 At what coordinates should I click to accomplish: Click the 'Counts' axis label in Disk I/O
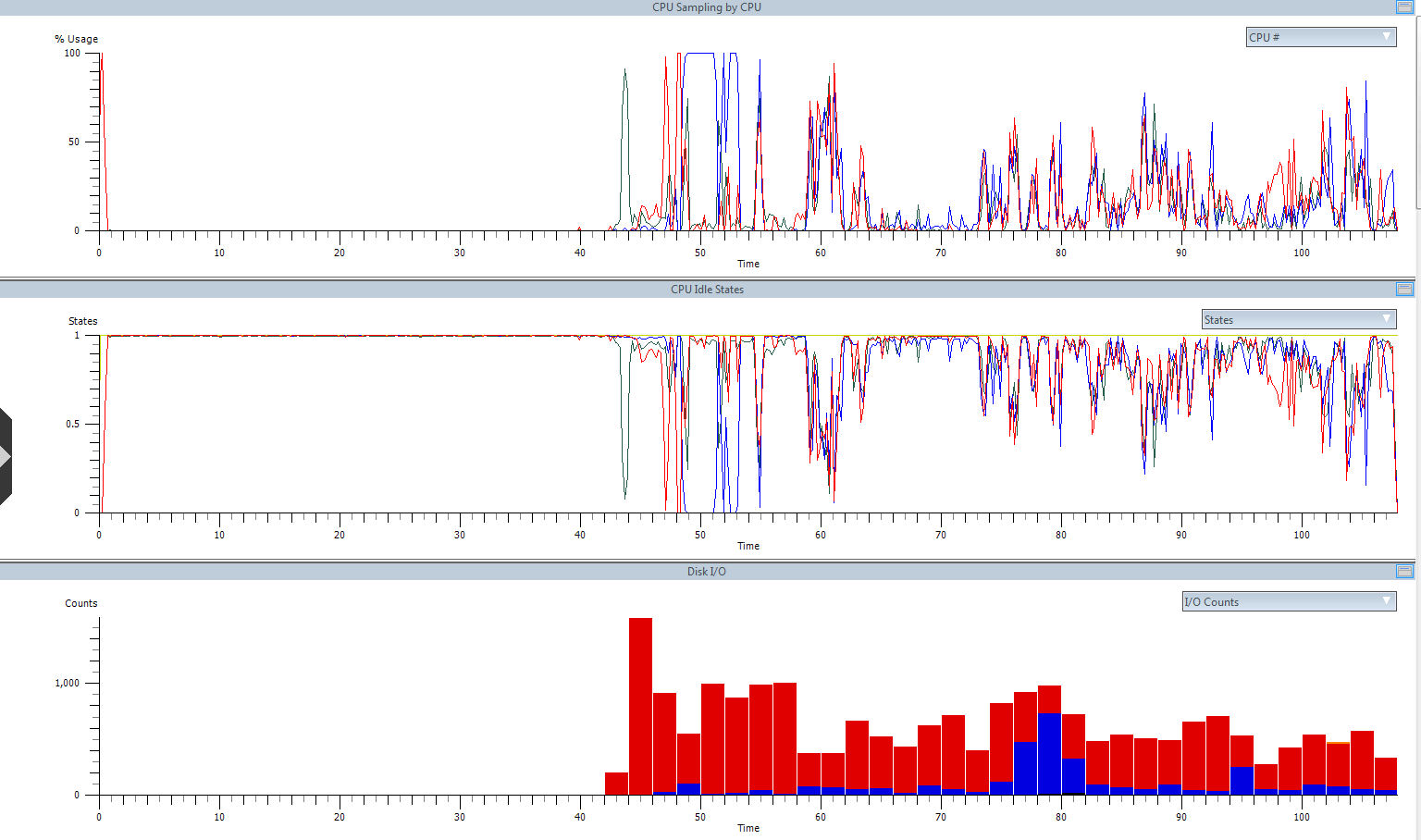80,603
